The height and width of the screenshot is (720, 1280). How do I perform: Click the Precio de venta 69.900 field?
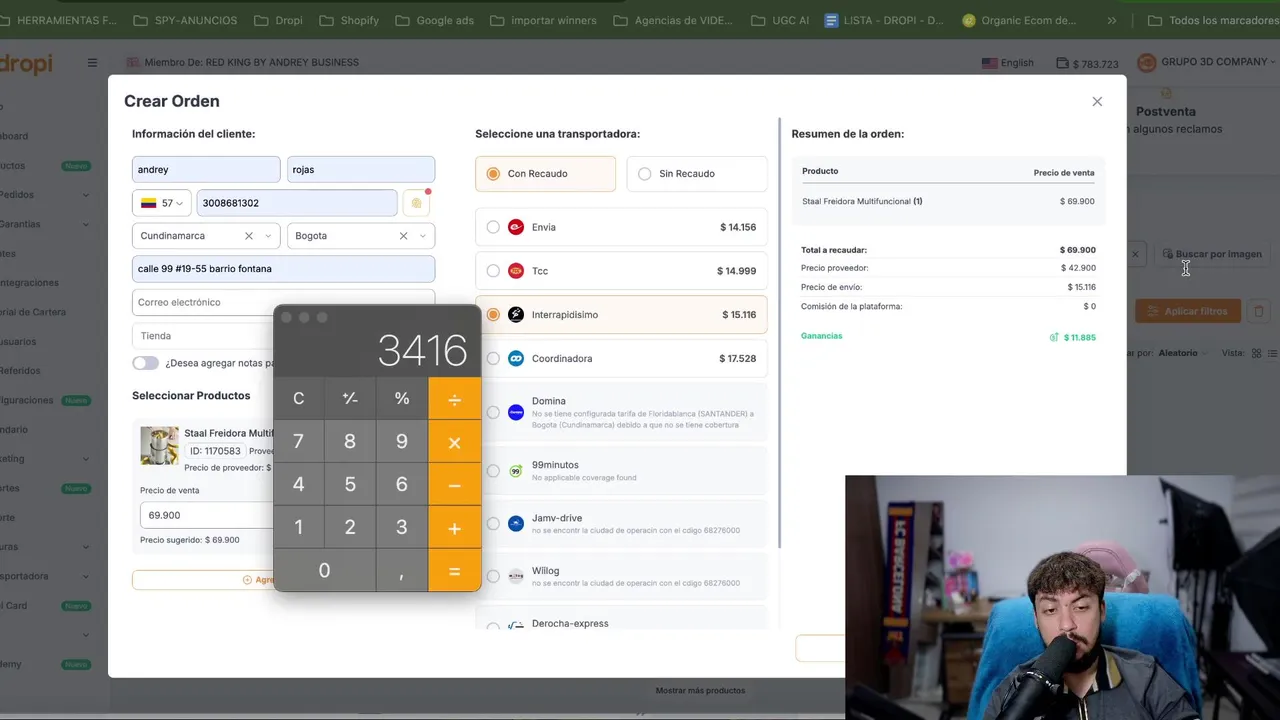tap(206, 515)
